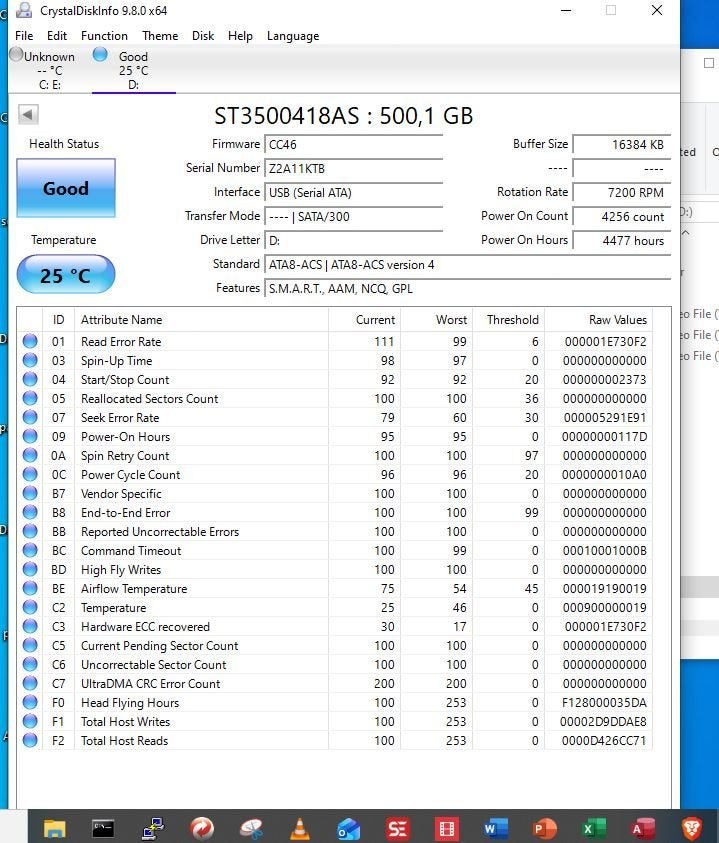Select the Uncorrectable Sector Count text
719x843 pixels.
point(153,665)
